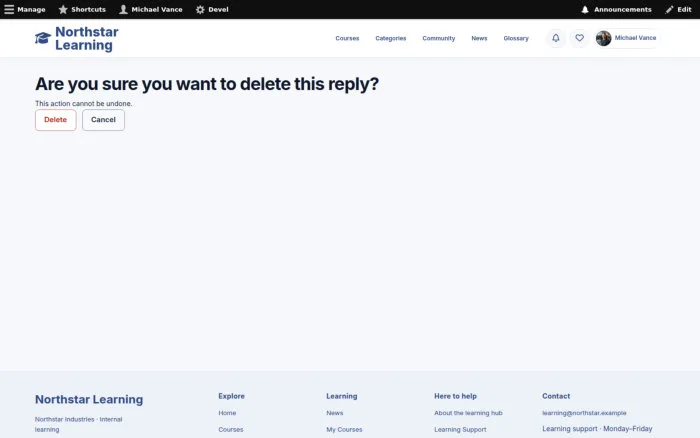Click Michael Vance avatar photo
Viewport: 700px width, 438px height.
(604, 38)
